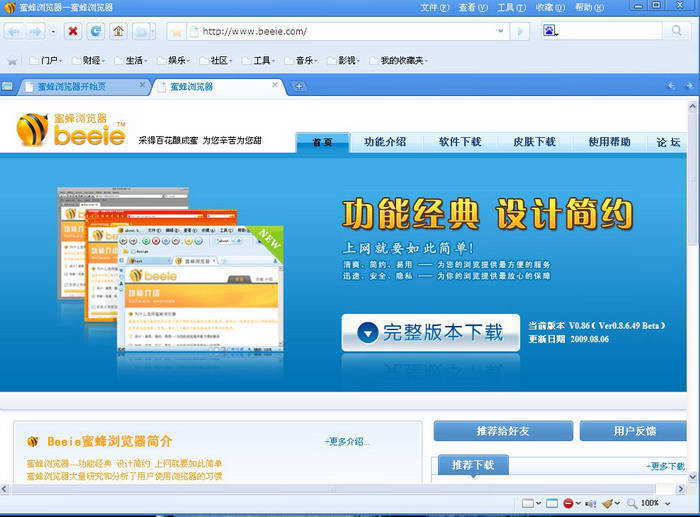The width and height of the screenshot is (700, 517).
Task: Open the 收藏 menu
Action: coord(550,8)
